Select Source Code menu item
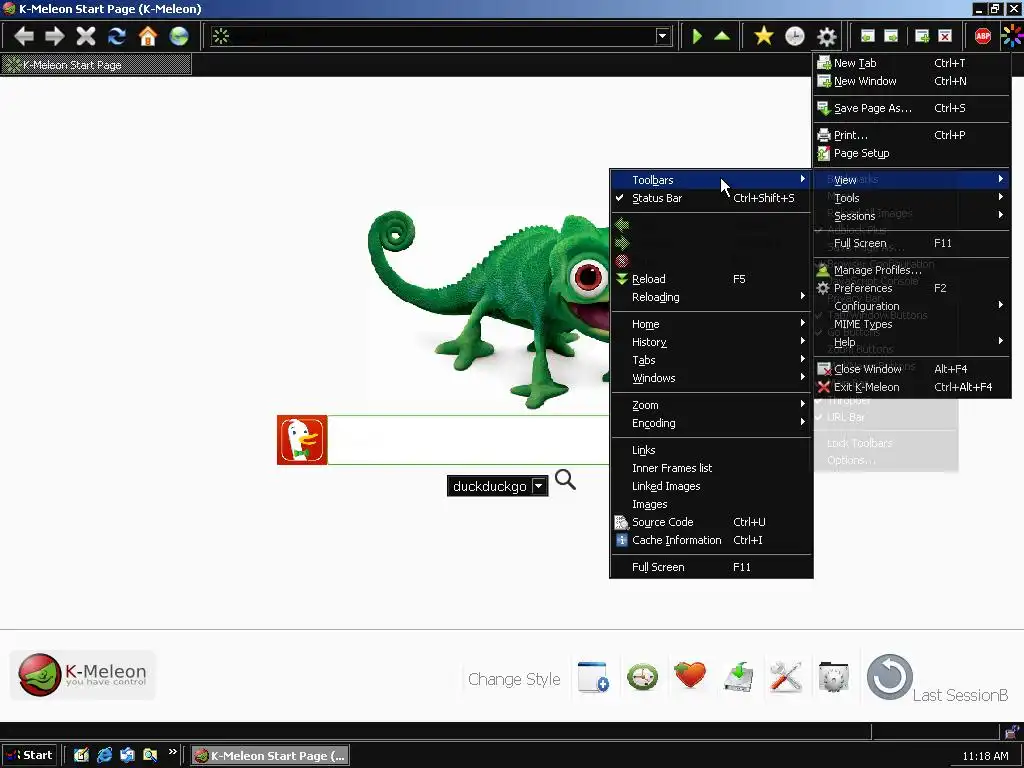The height and width of the screenshot is (768, 1024). (712, 522)
